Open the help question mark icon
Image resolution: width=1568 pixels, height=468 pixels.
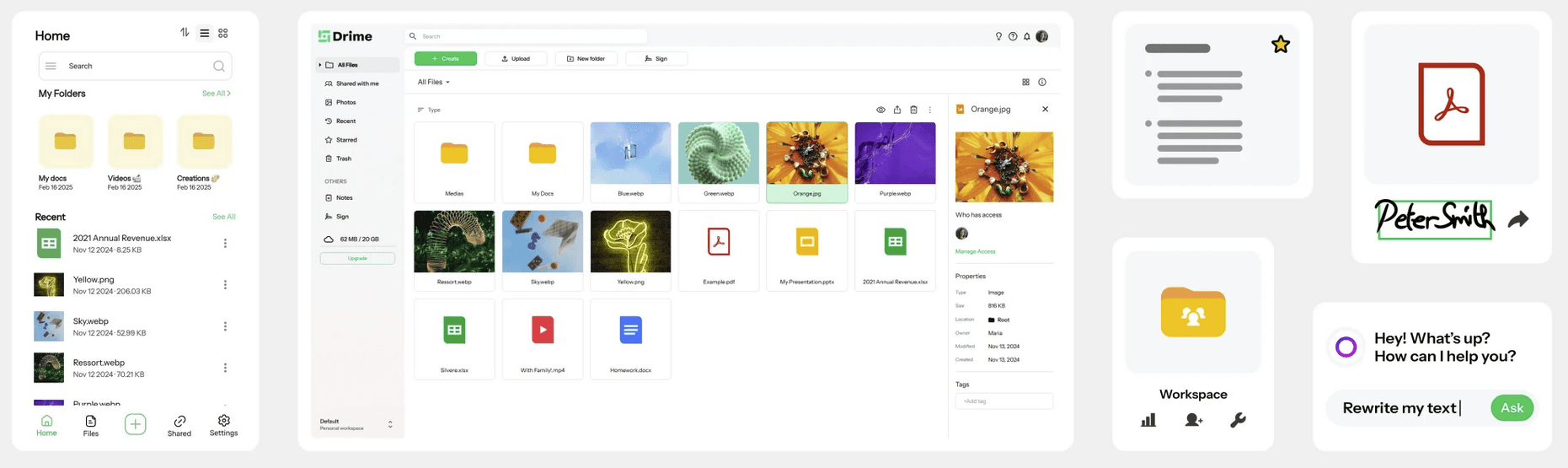[1013, 36]
